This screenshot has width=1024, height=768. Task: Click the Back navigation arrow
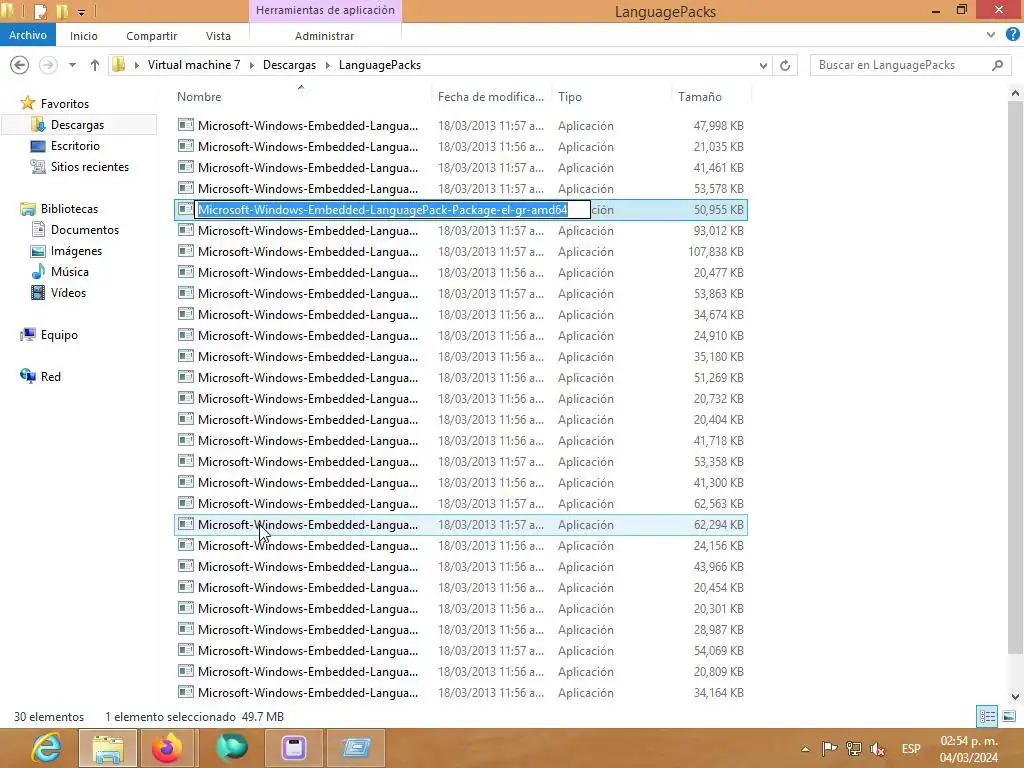[20, 65]
